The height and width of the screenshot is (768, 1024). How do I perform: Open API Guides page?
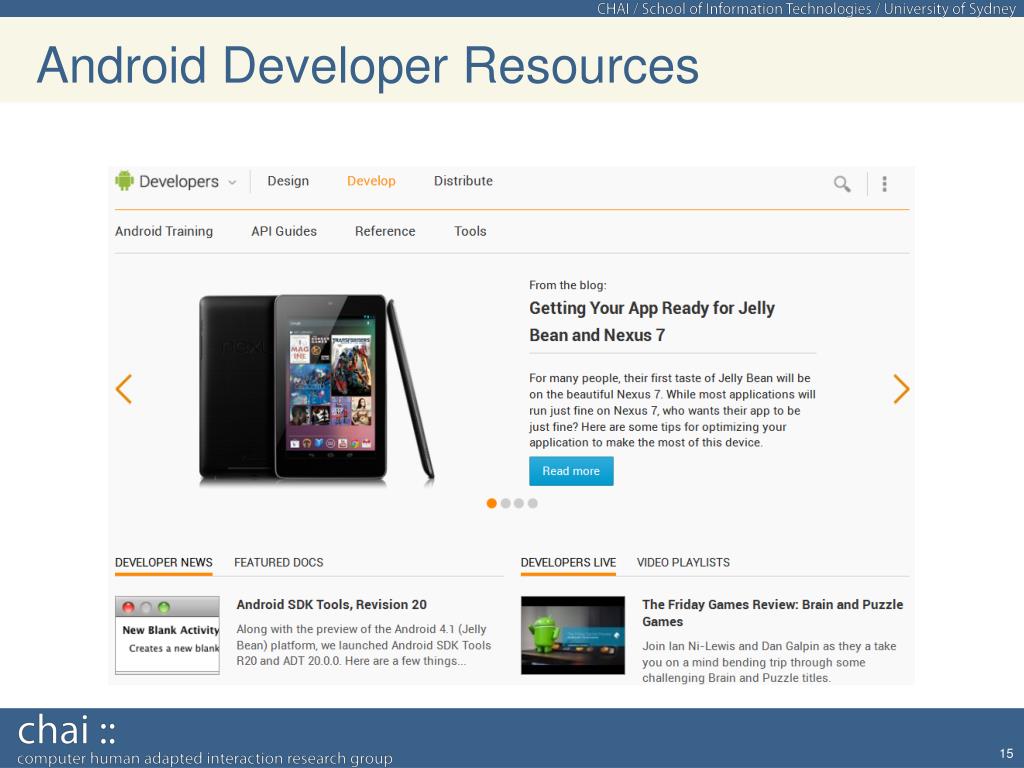(x=284, y=231)
